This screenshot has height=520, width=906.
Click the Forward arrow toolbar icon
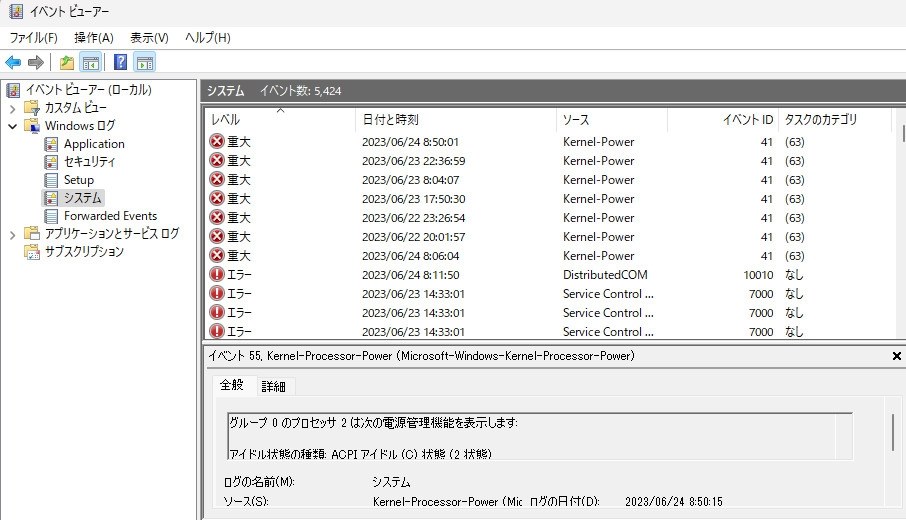point(36,62)
